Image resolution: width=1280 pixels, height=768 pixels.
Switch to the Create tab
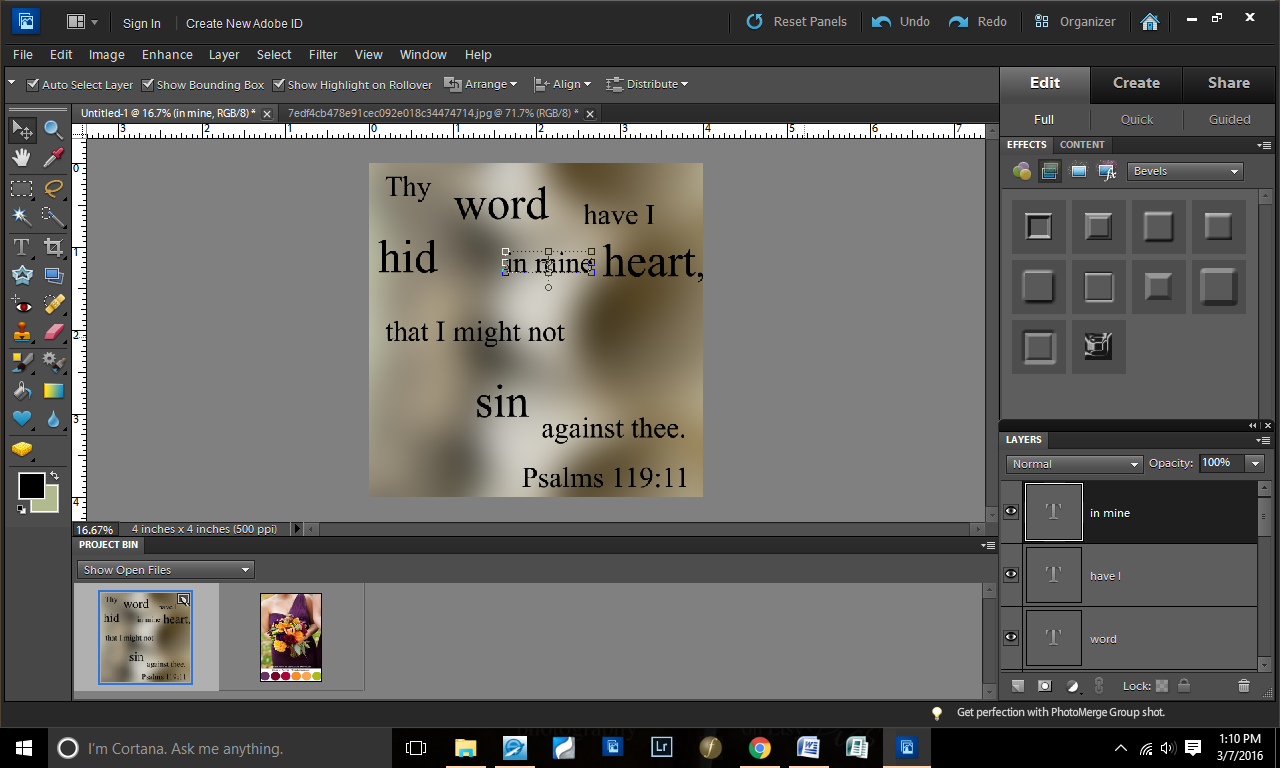1136,83
